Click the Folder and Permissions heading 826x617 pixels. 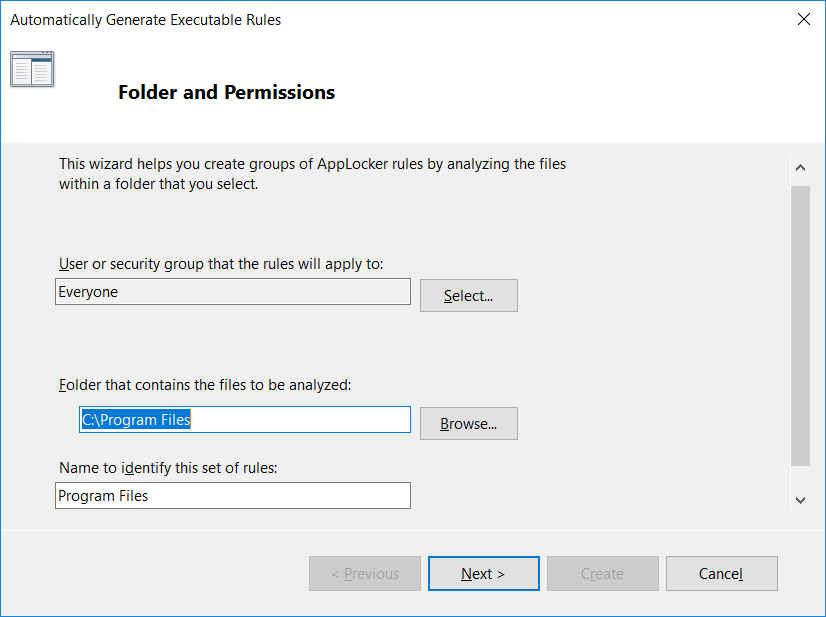(x=227, y=92)
